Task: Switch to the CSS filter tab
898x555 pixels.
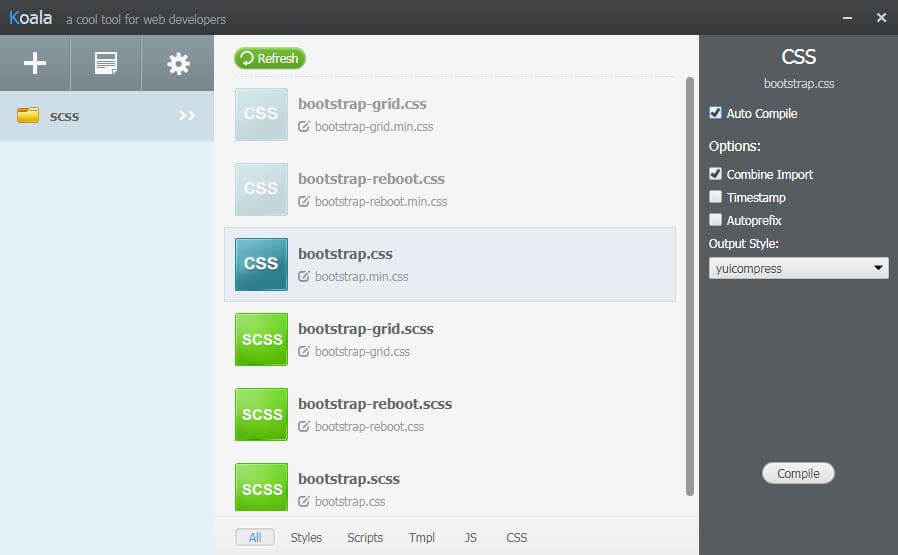Action: click(517, 537)
